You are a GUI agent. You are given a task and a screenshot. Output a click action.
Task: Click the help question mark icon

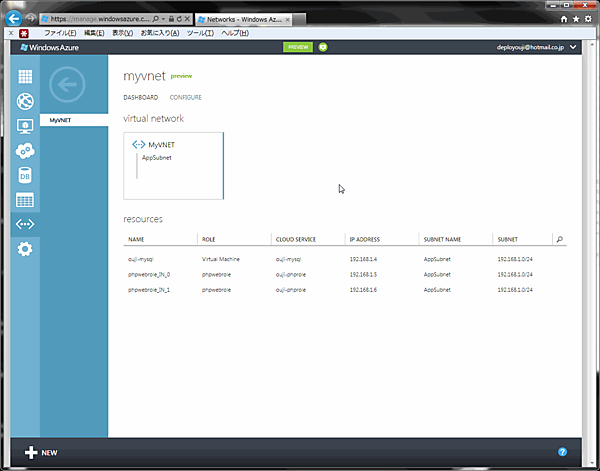[562, 452]
